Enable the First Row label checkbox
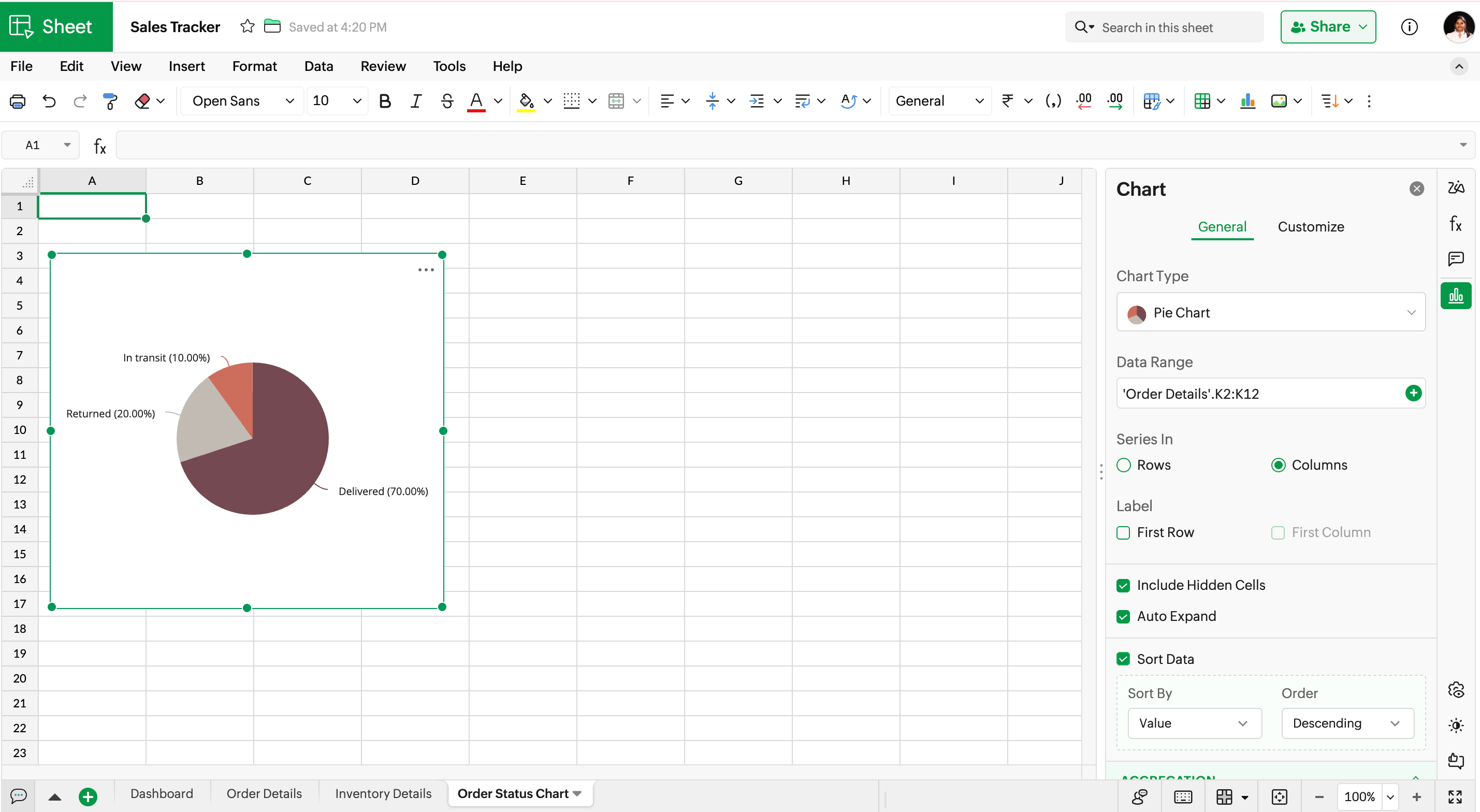Screen dimensions: 1480x812 pyautogui.click(x=1123, y=533)
